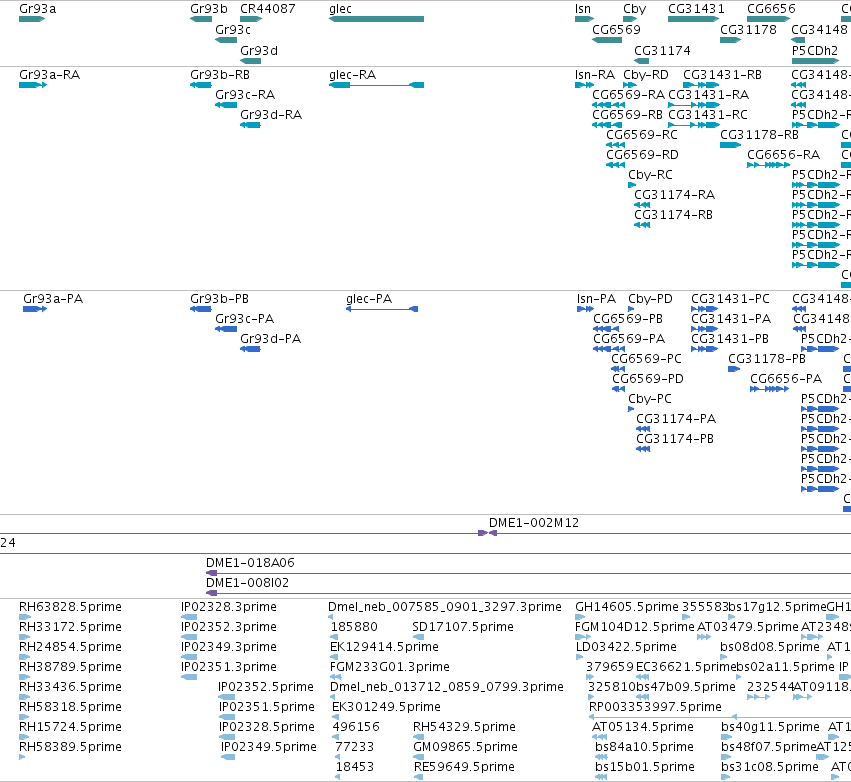Select the Gr93b-RB transcript

pos(200,85)
